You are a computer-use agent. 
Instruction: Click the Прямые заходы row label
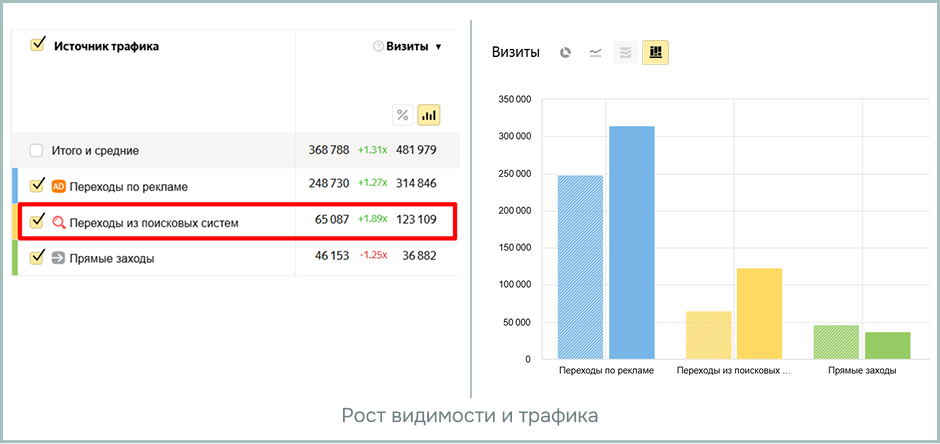tap(111, 258)
